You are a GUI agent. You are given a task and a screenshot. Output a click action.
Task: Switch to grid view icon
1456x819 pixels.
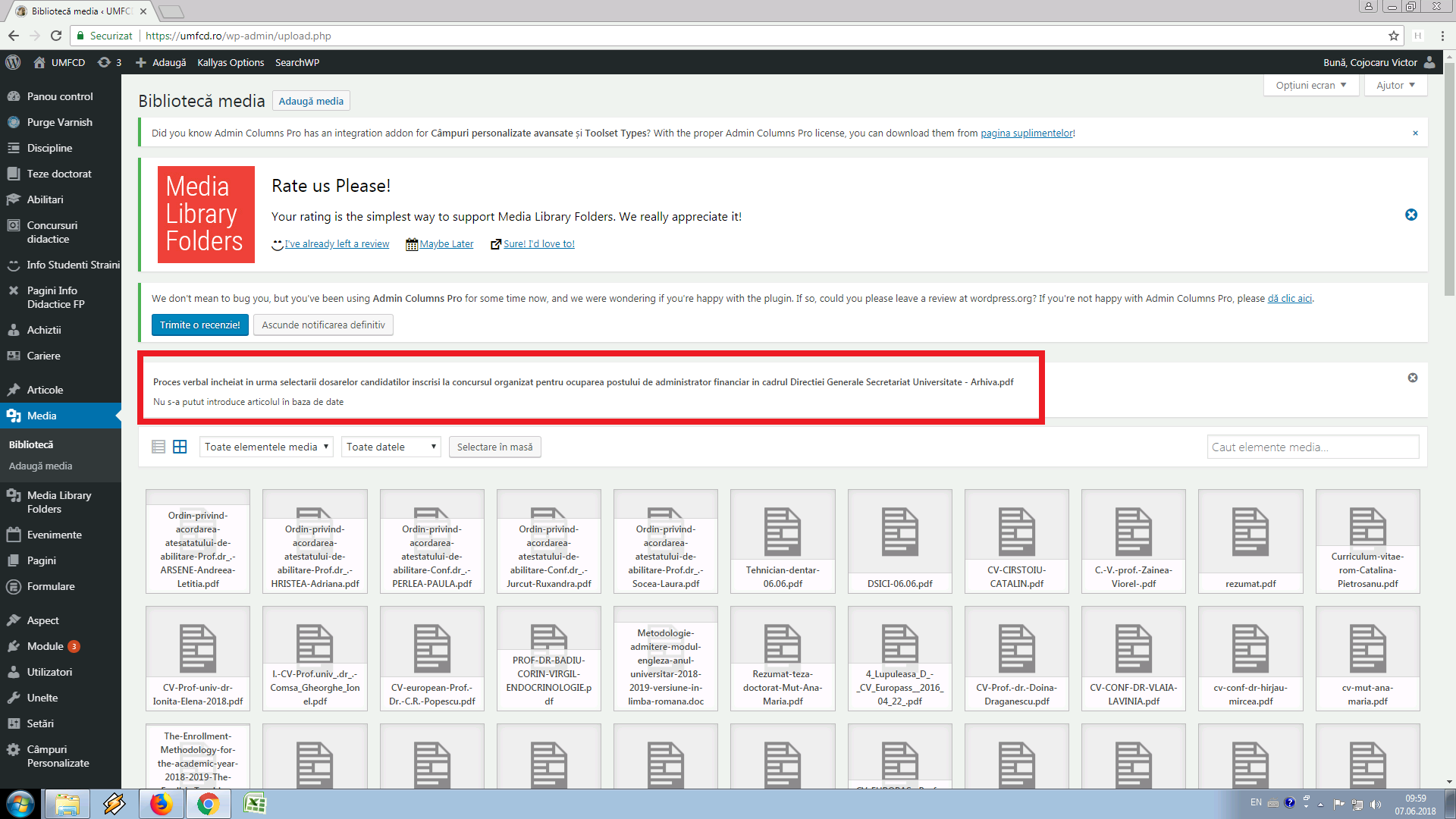pos(180,447)
